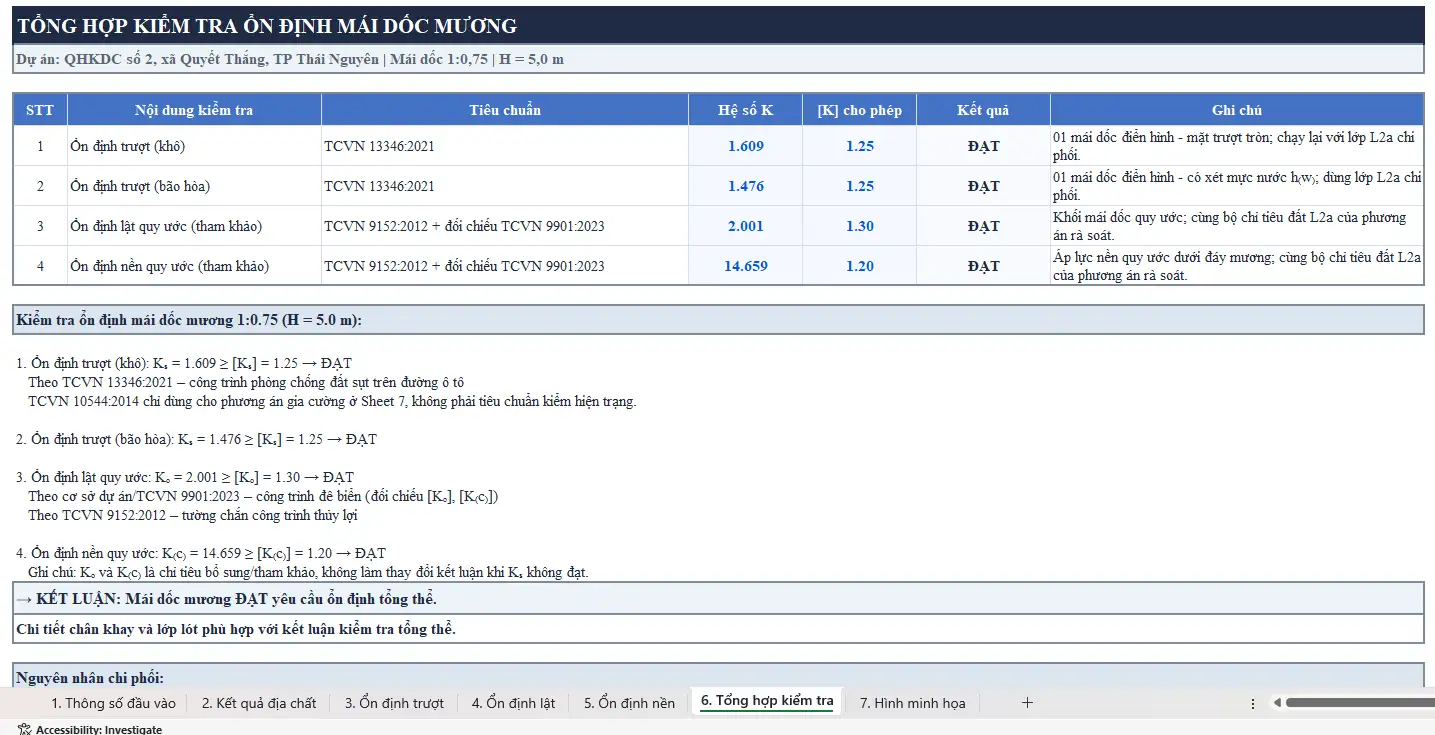Click the 'Ổn định trượt (bão hòa)' cell

tap(194, 186)
